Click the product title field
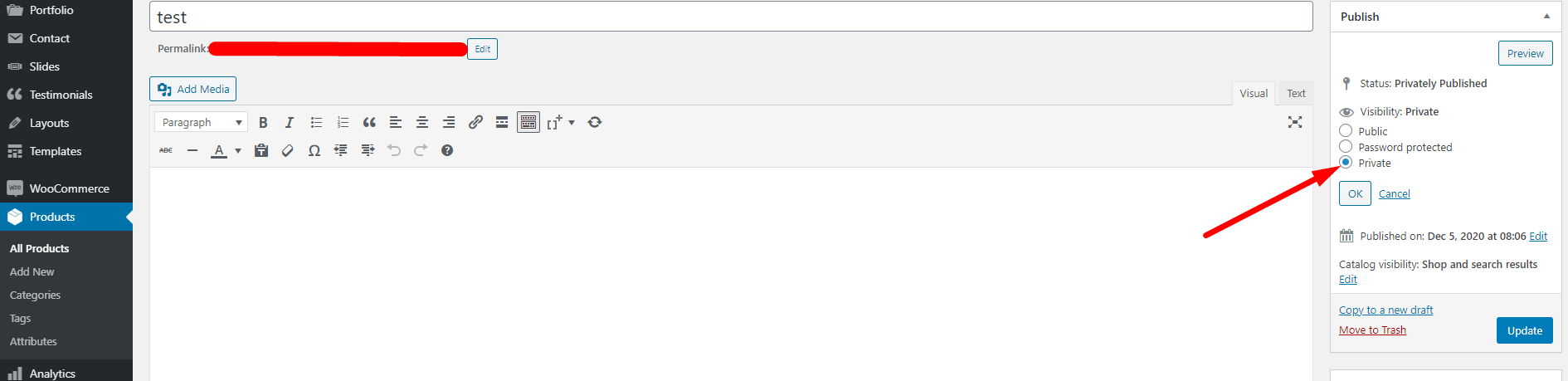 pyautogui.click(x=731, y=17)
